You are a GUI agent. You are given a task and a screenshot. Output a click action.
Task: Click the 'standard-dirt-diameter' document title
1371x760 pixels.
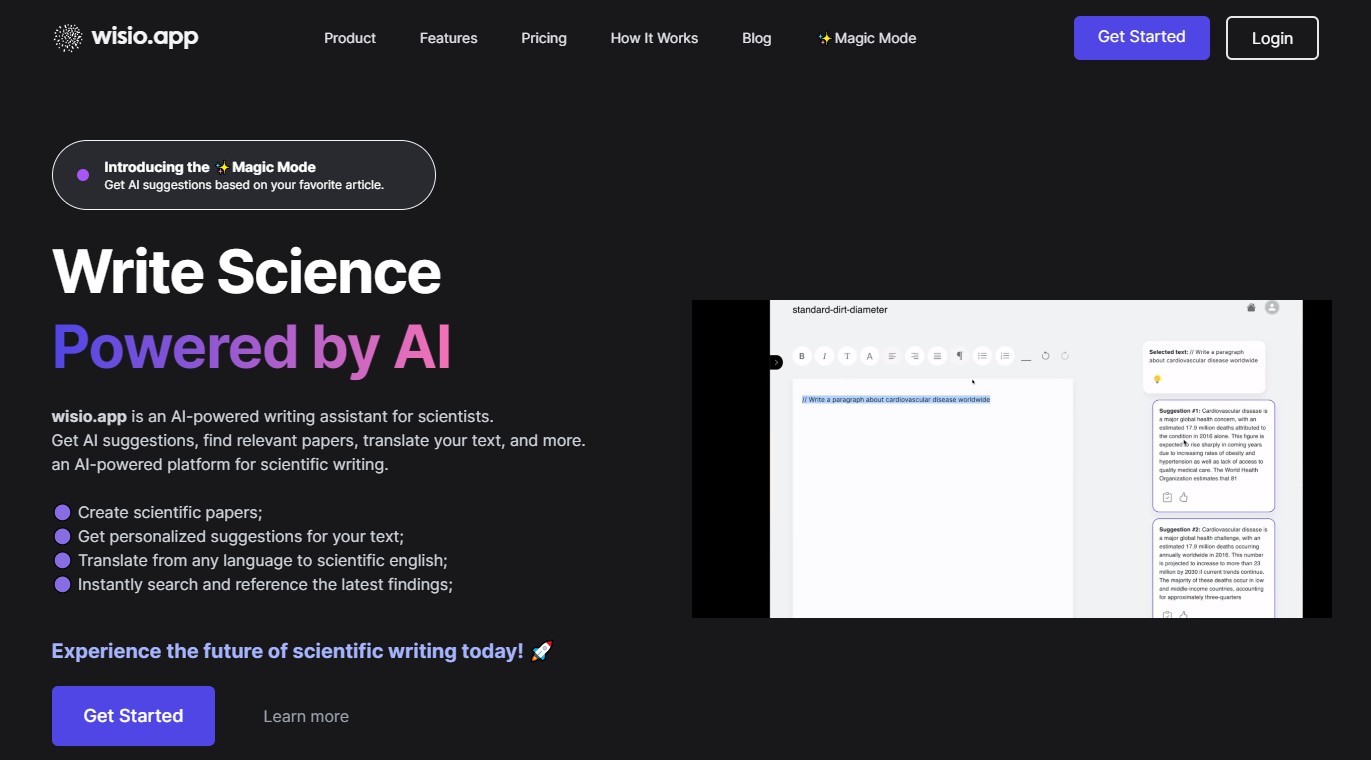[x=840, y=310]
